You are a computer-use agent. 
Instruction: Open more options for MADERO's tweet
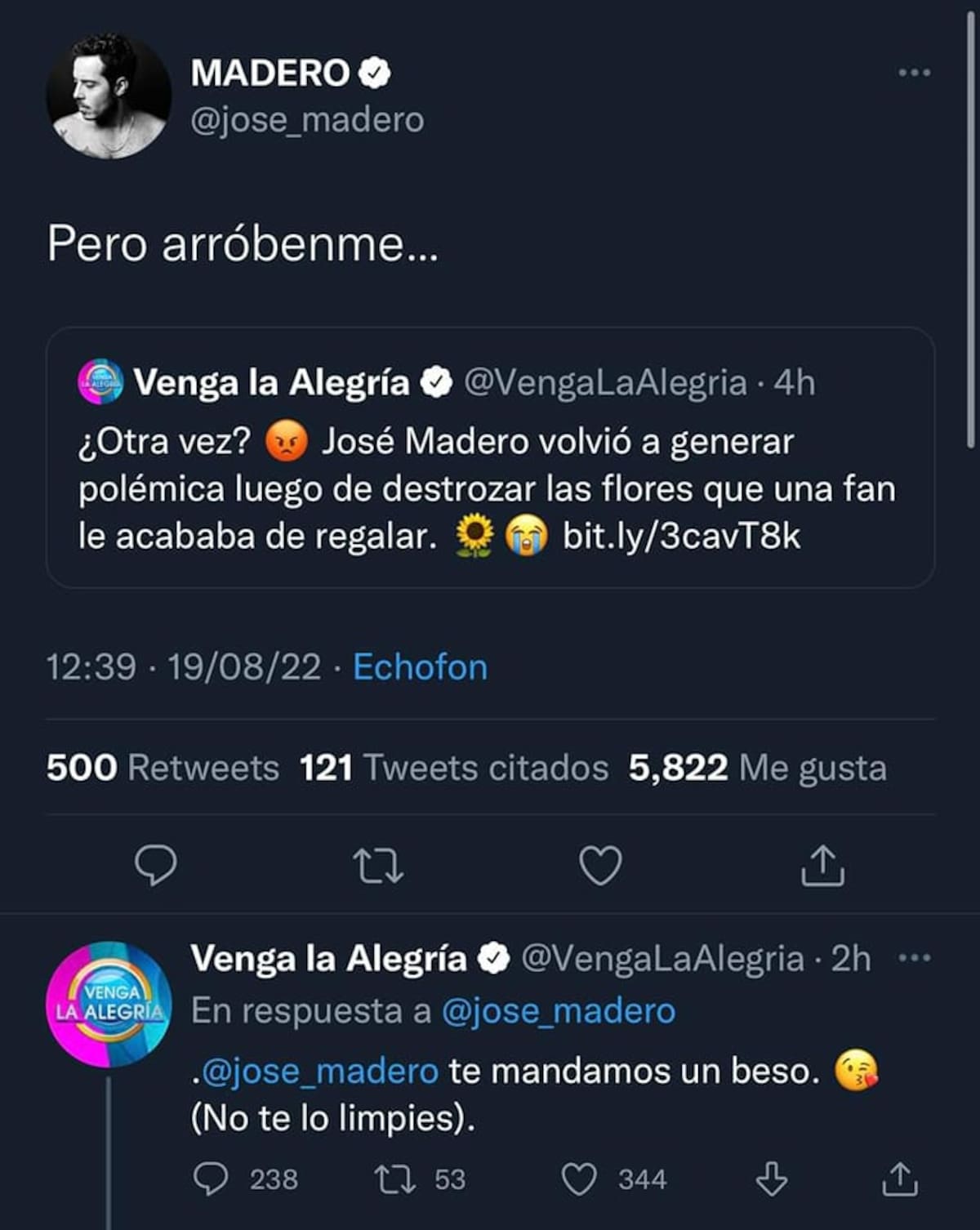(x=914, y=73)
